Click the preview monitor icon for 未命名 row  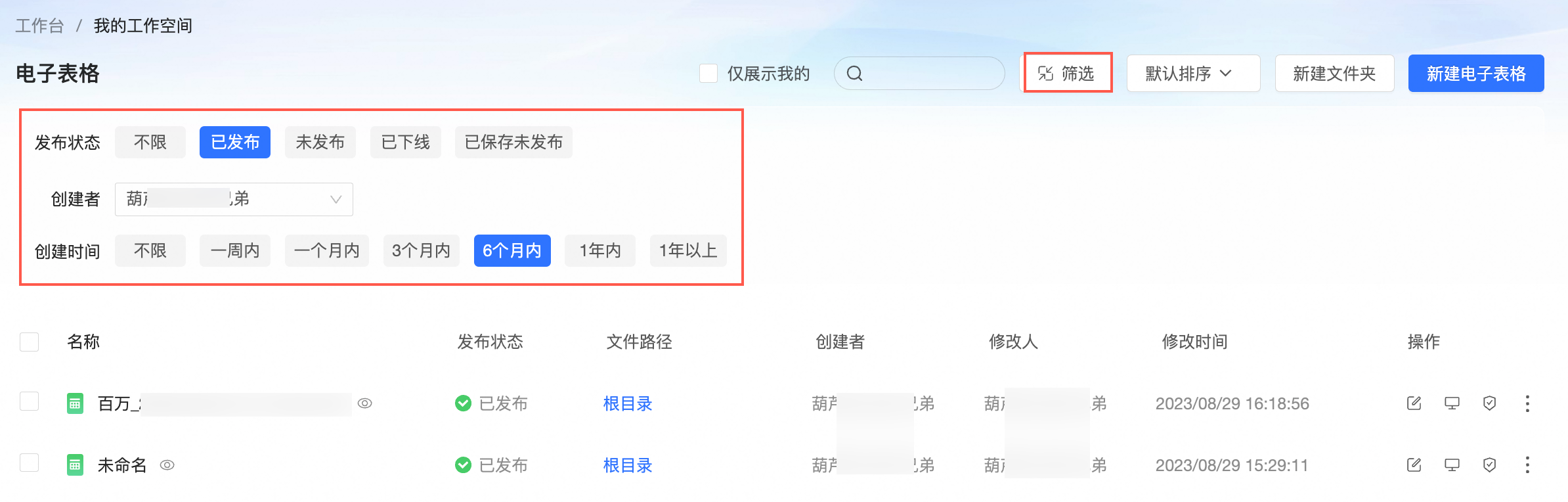point(1452,465)
